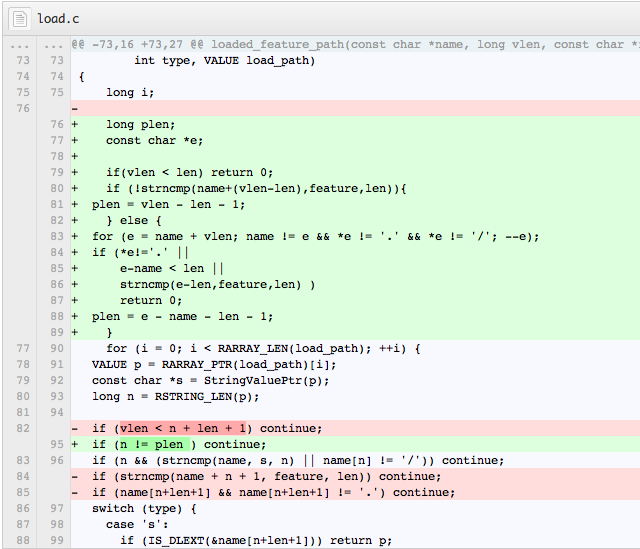
Task: Click the added line 'const char *e;'
Action: click(154, 140)
